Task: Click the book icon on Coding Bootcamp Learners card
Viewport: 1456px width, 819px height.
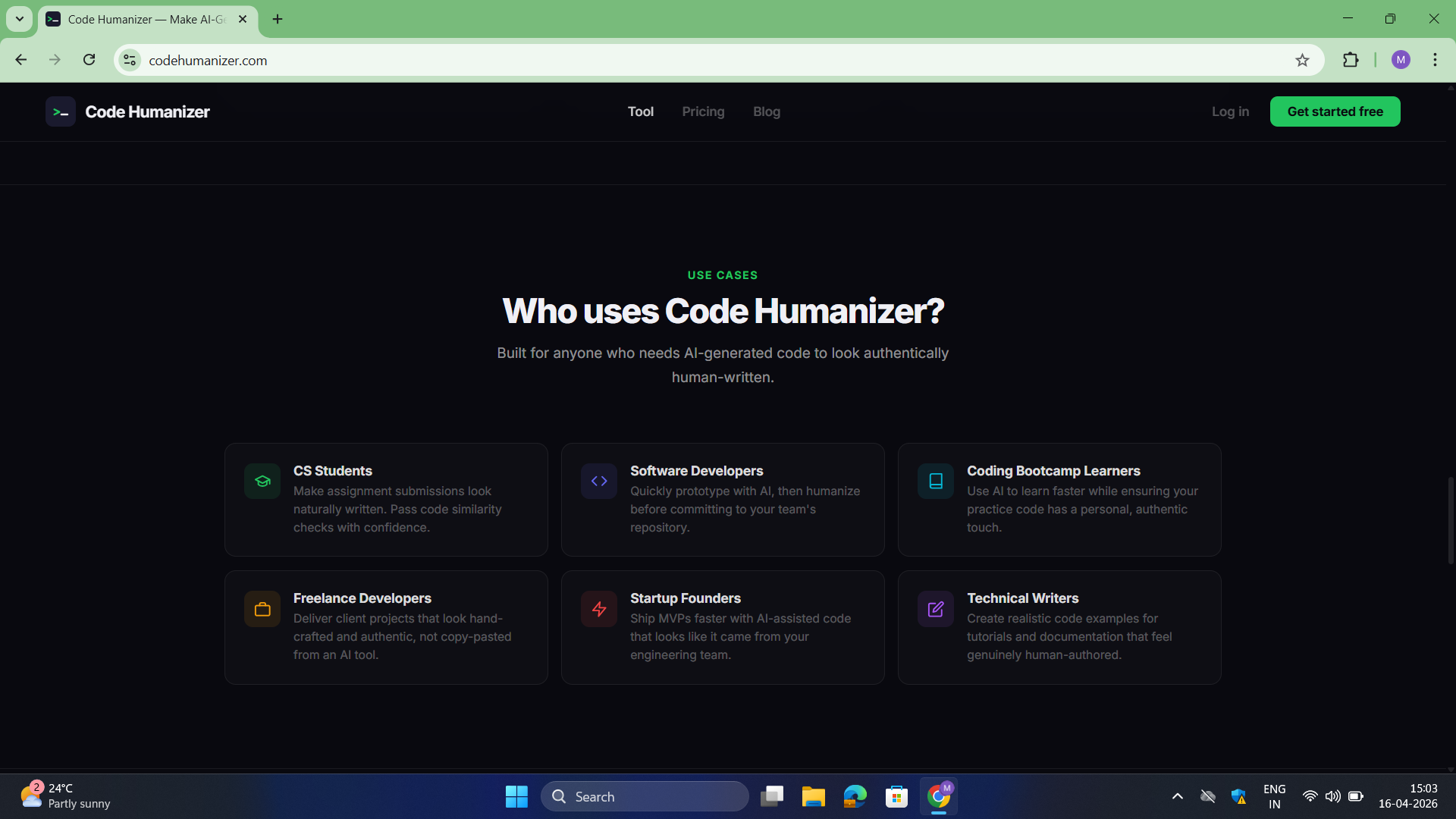Action: 935,481
